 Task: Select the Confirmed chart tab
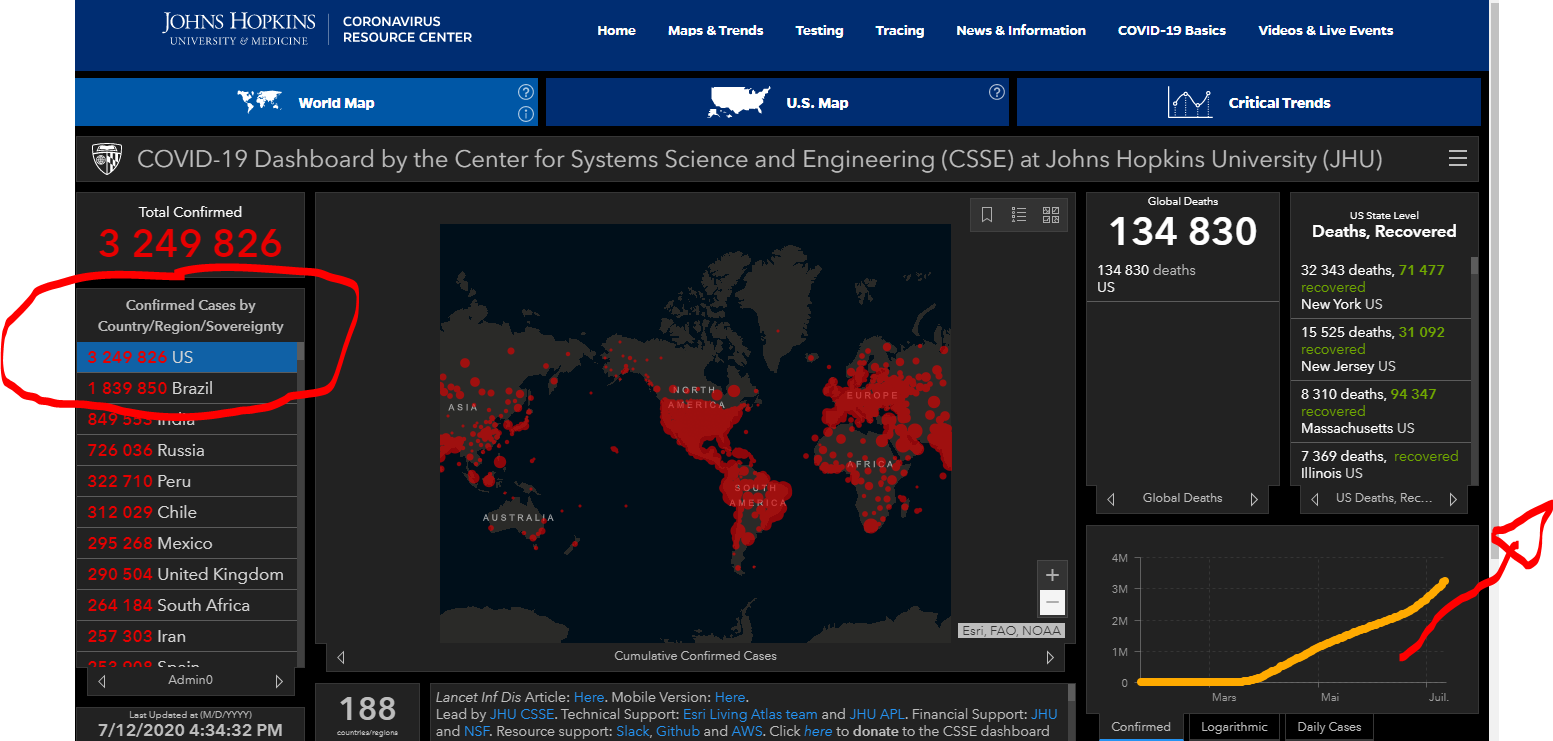click(1141, 727)
